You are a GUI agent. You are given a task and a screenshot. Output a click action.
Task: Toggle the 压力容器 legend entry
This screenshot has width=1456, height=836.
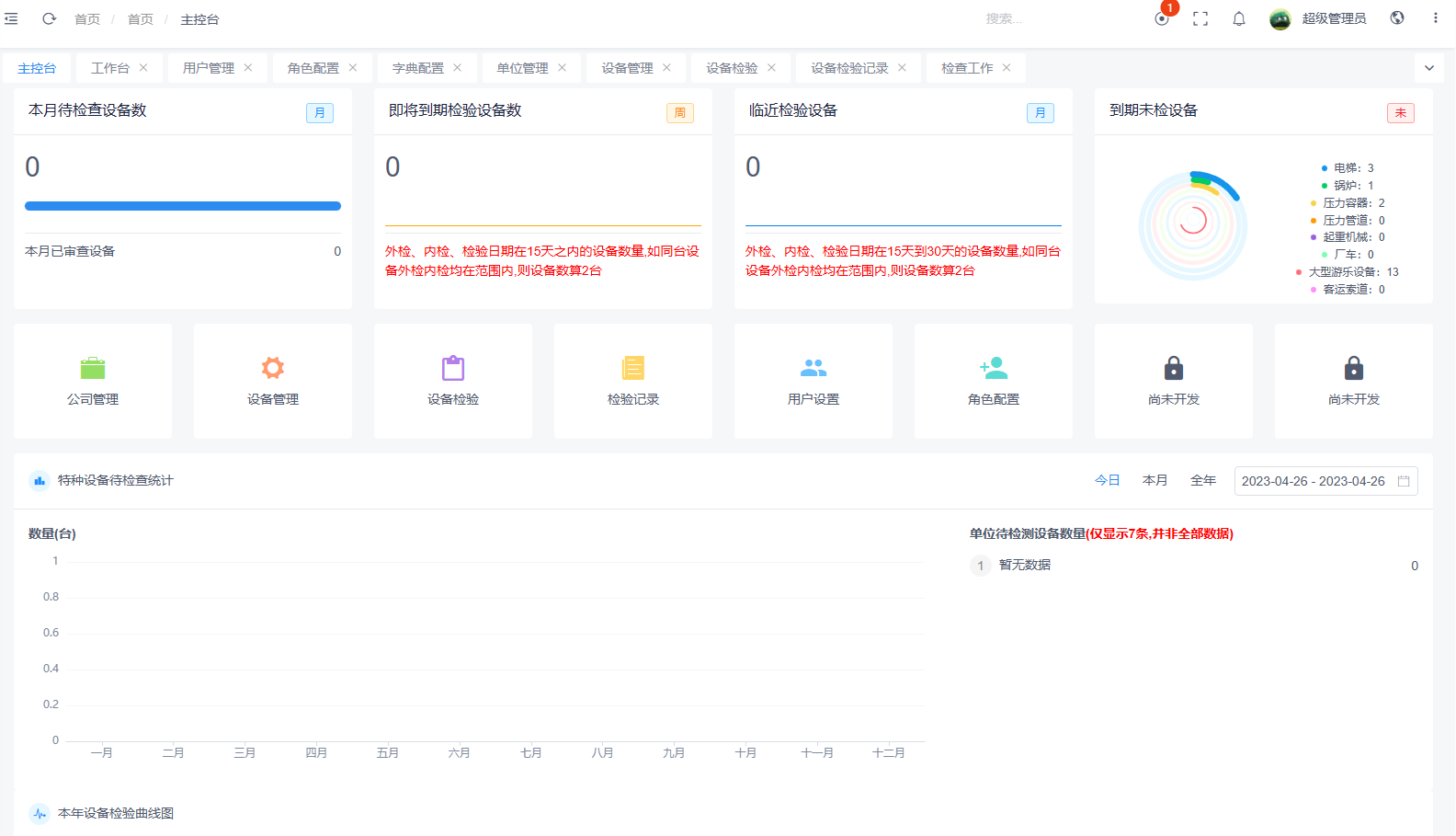1347,203
